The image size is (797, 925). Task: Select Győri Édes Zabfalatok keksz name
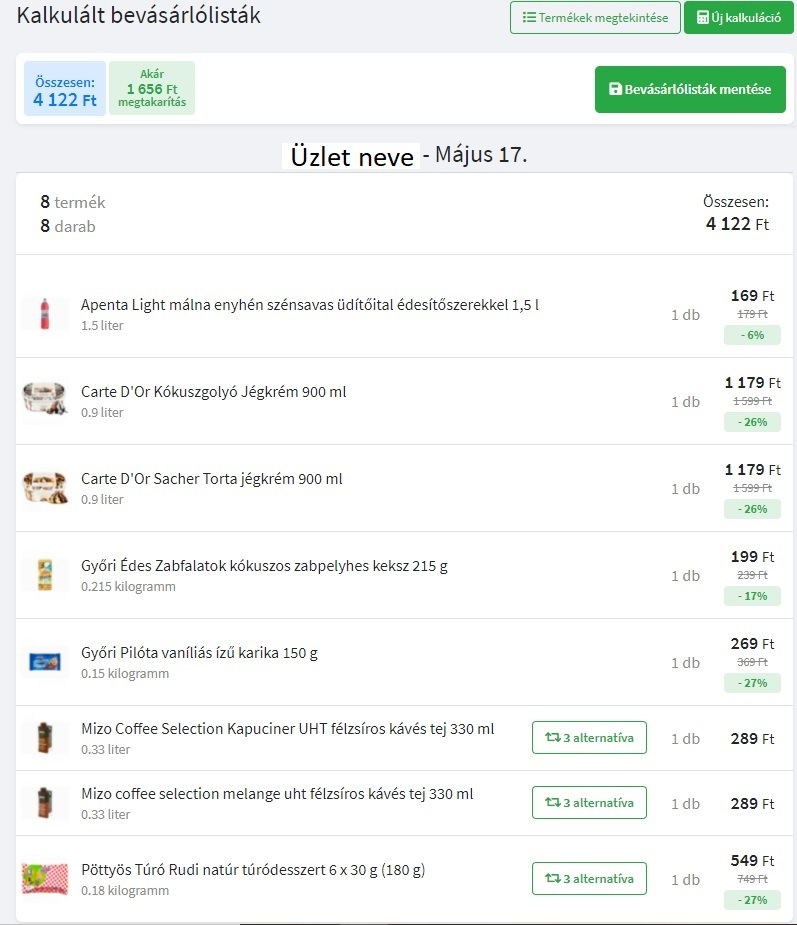(264, 566)
